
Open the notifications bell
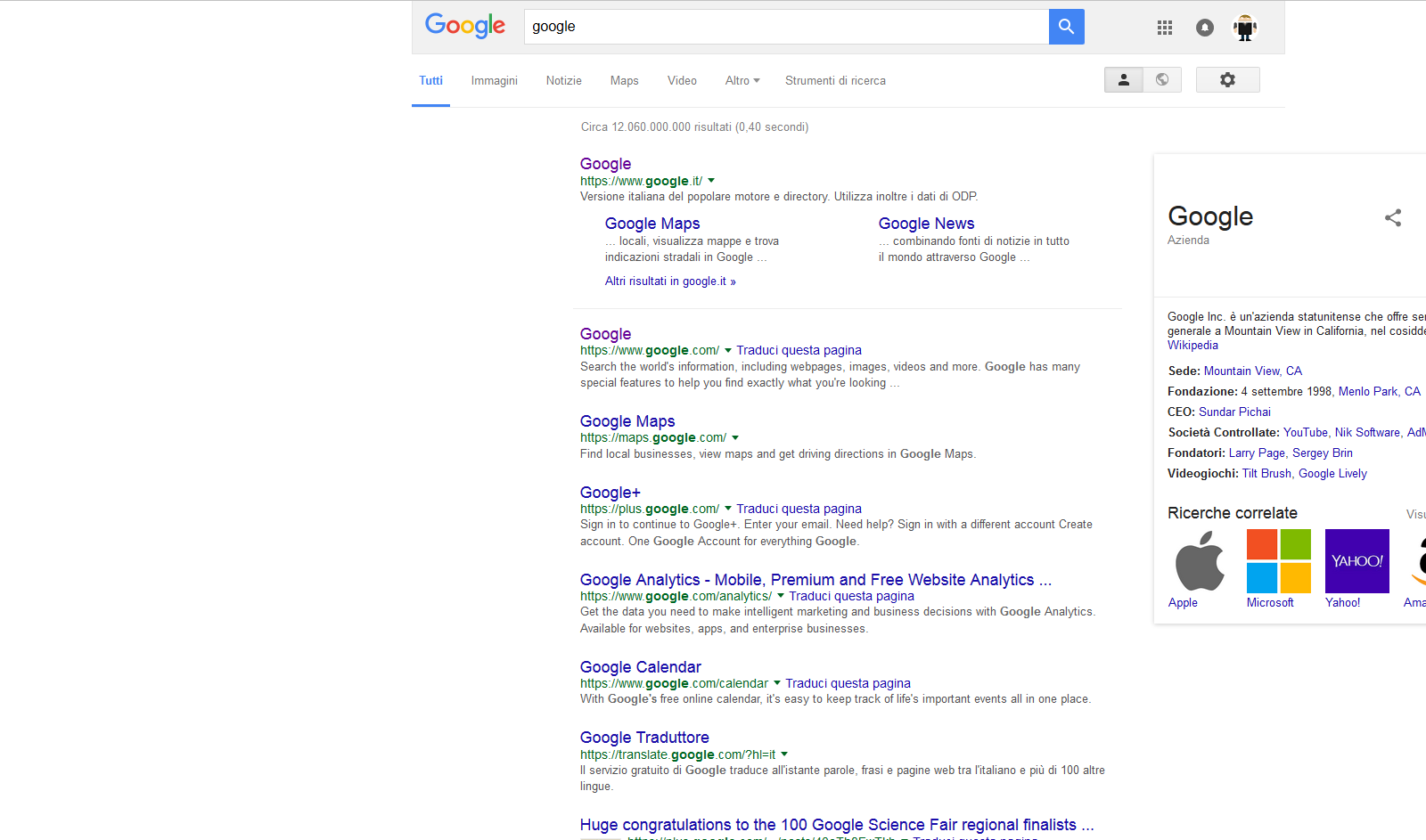click(x=1204, y=28)
